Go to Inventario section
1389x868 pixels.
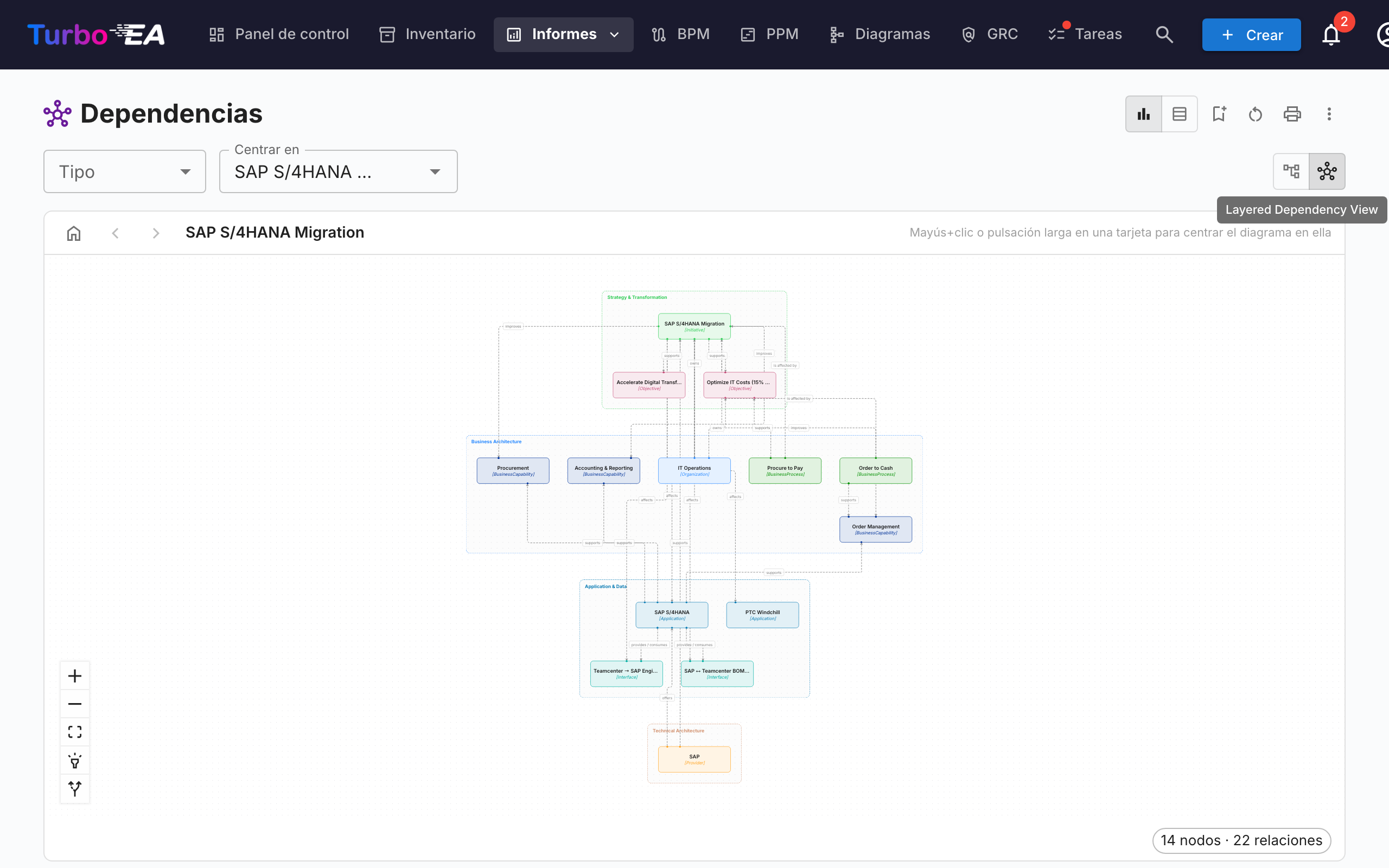pyautogui.click(x=428, y=34)
